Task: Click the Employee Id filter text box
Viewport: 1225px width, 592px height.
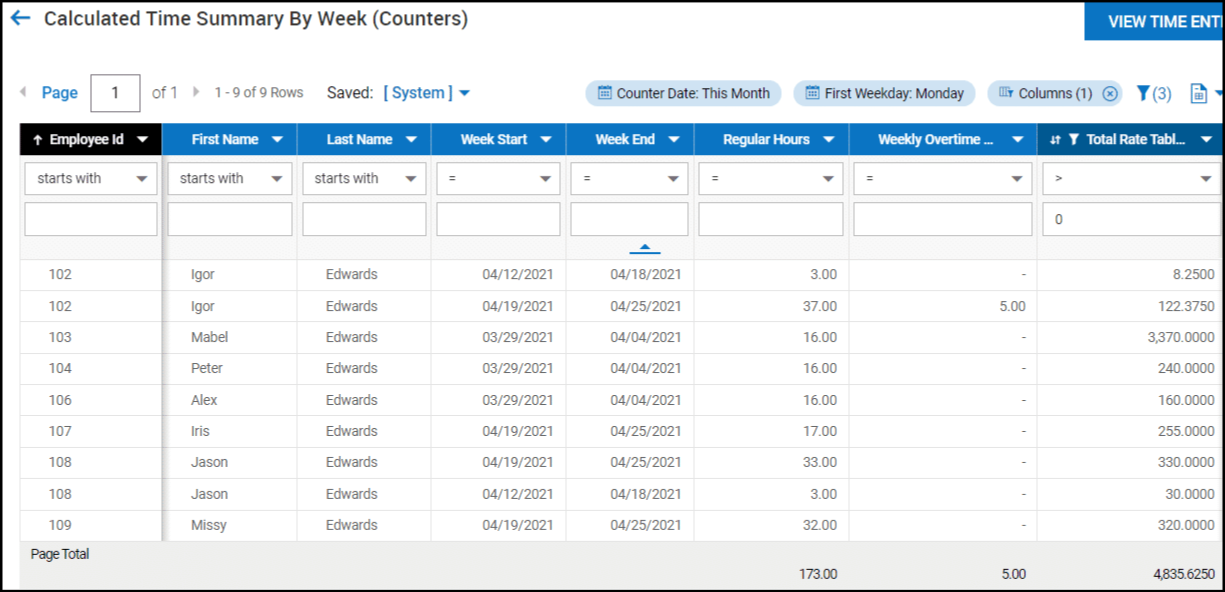Action: point(91,219)
